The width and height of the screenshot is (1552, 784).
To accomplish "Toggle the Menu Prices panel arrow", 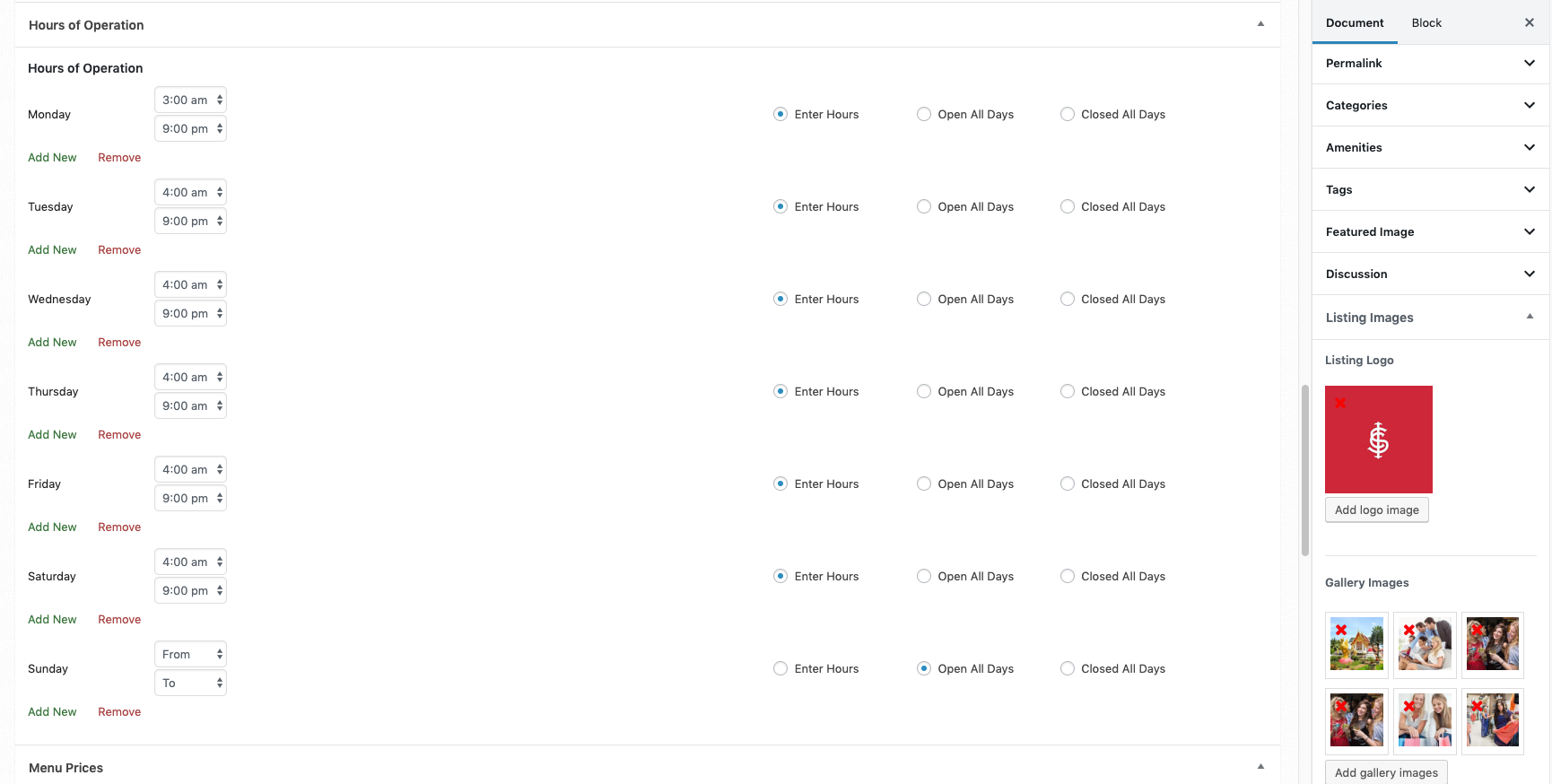I will click(1260, 767).
